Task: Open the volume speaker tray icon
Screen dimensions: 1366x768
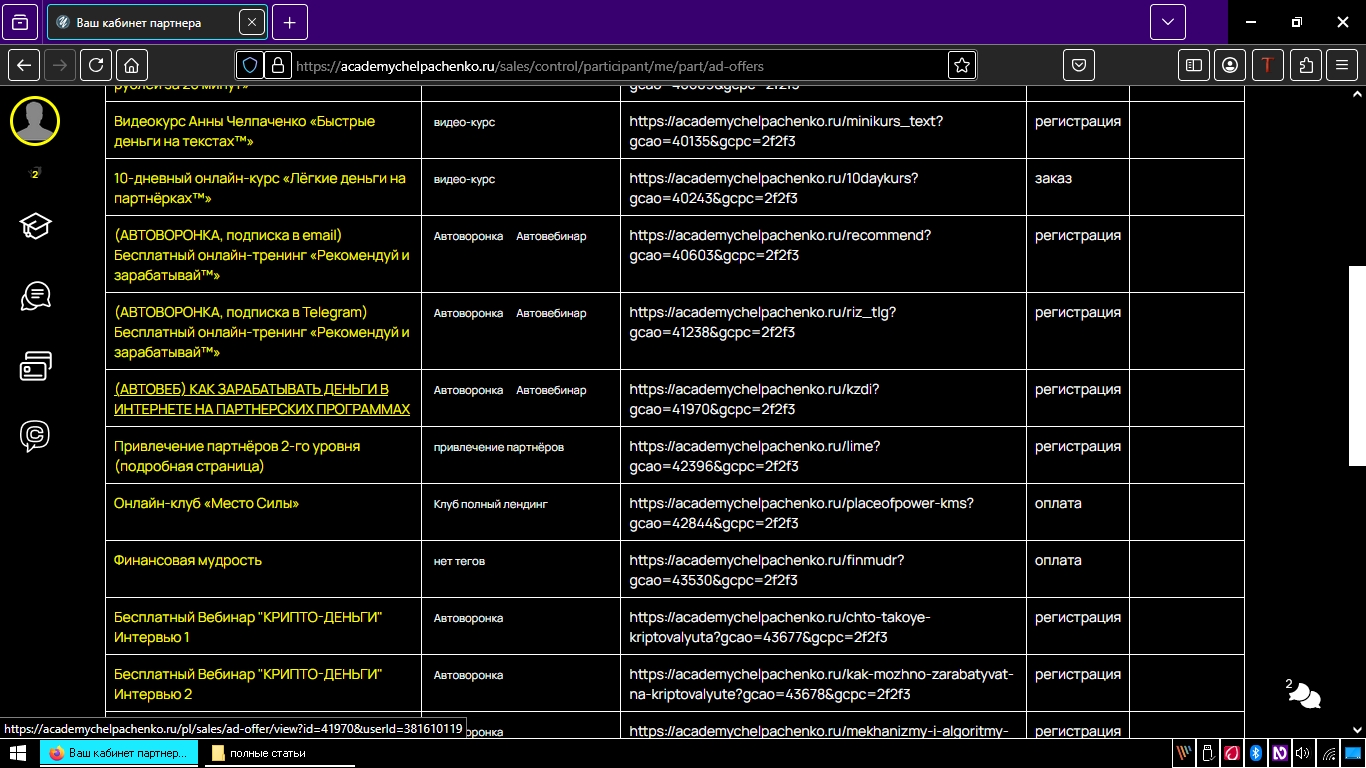Action: [1303, 753]
